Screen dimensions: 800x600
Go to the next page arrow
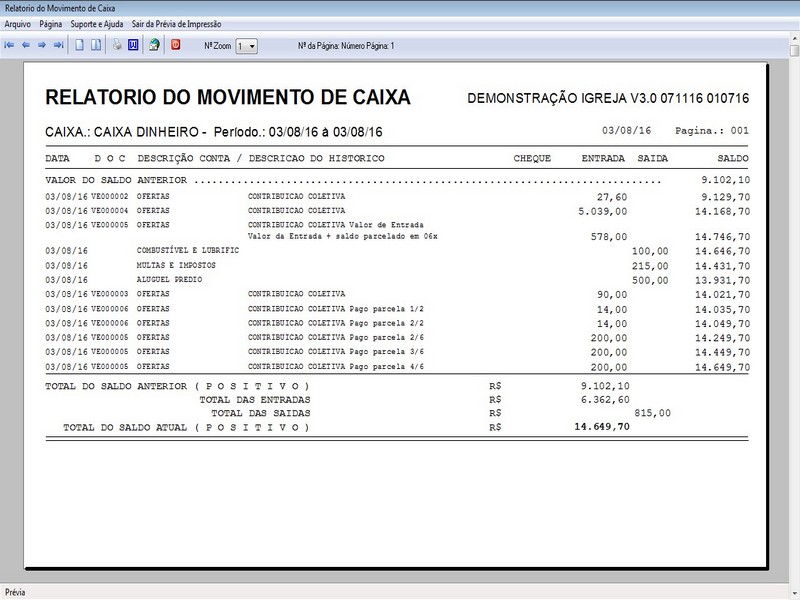[42, 45]
